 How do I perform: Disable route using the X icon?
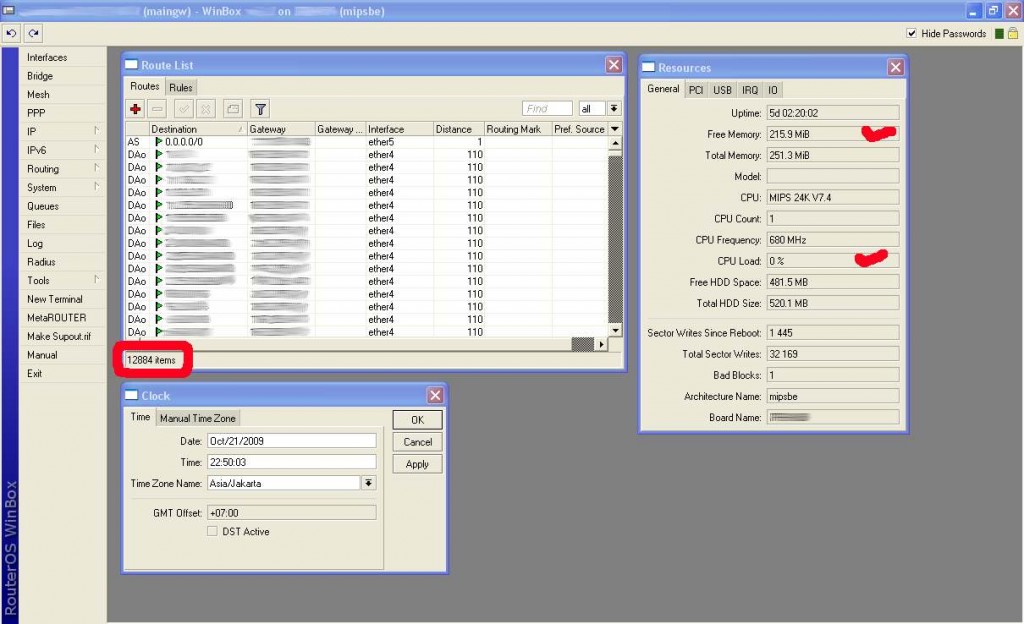point(206,109)
